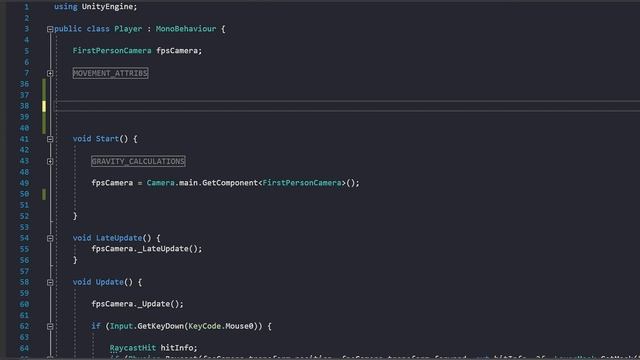Click 'Start' method name
This screenshot has height=360, width=640.
coord(107,139)
